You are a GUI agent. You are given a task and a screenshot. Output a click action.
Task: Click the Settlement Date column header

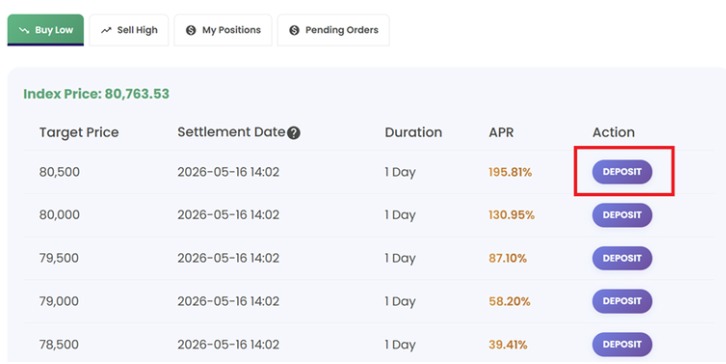pos(231,132)
